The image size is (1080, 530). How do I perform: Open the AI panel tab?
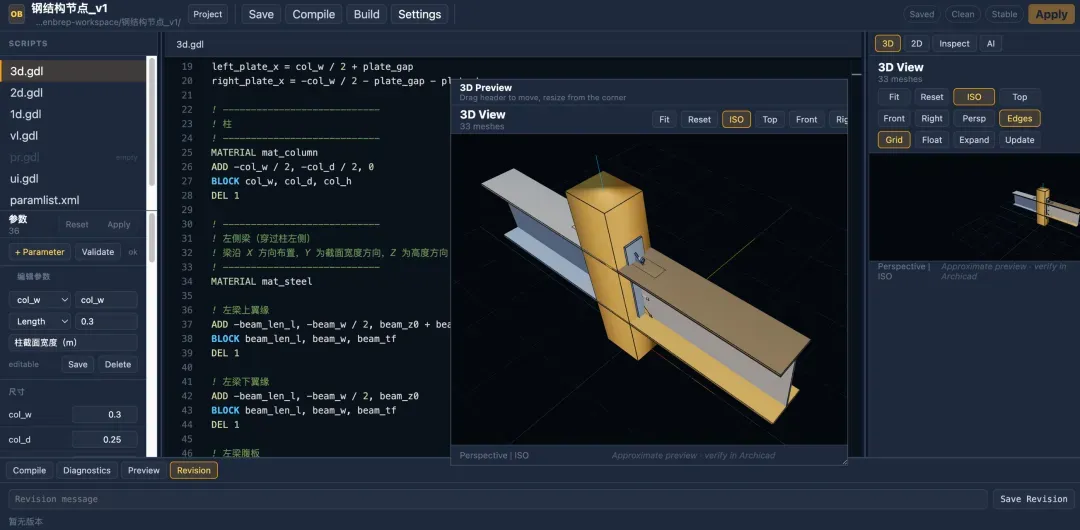990,43
